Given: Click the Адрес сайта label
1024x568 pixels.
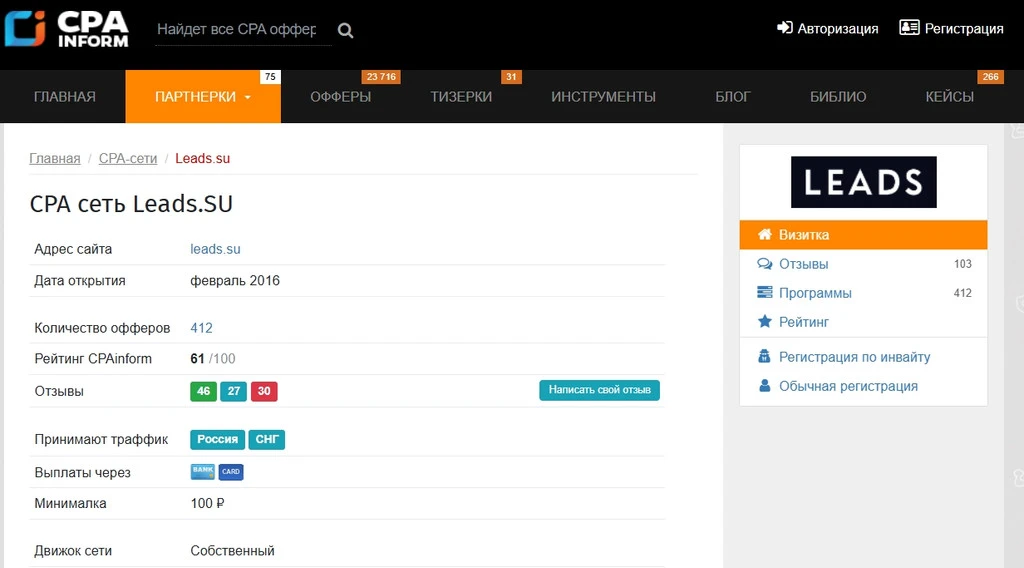Looking at the screenshot, I should [x=73, y=249].
